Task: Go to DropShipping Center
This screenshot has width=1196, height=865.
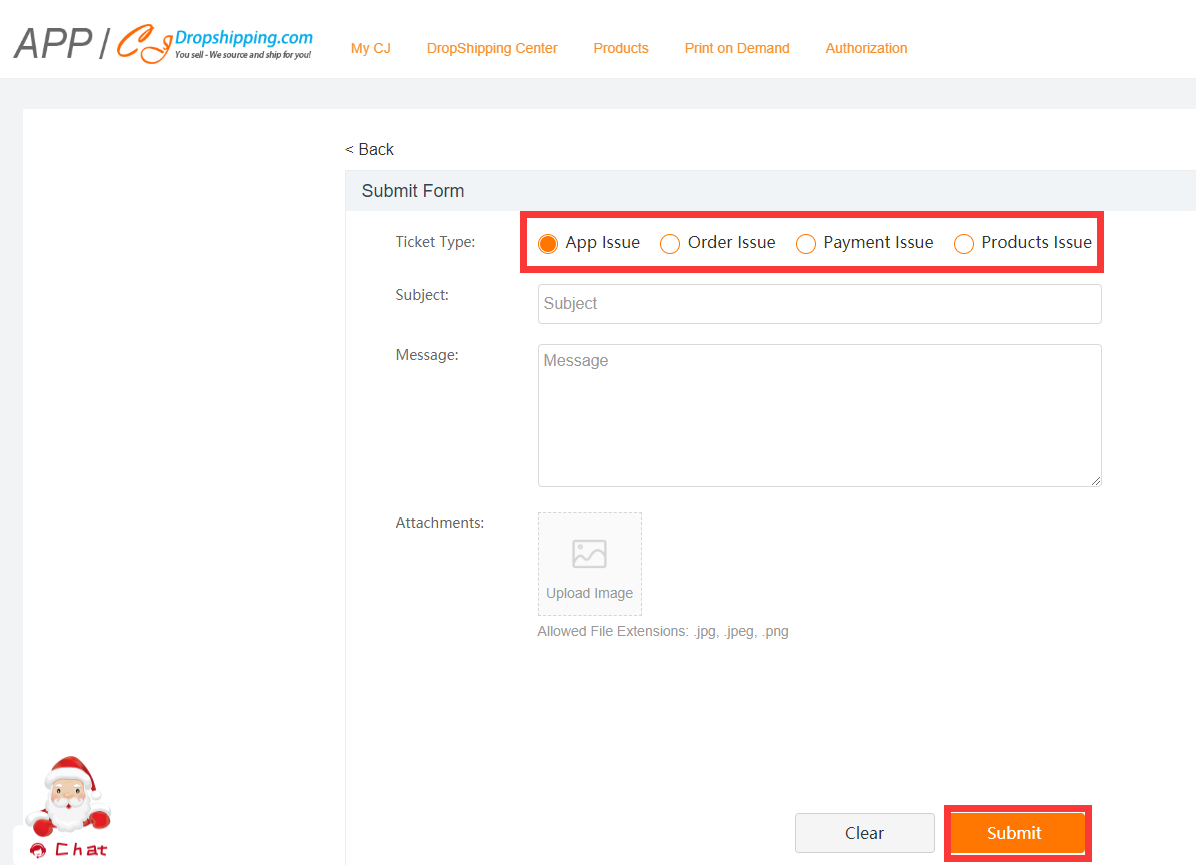Action: [x=492, y=48]
